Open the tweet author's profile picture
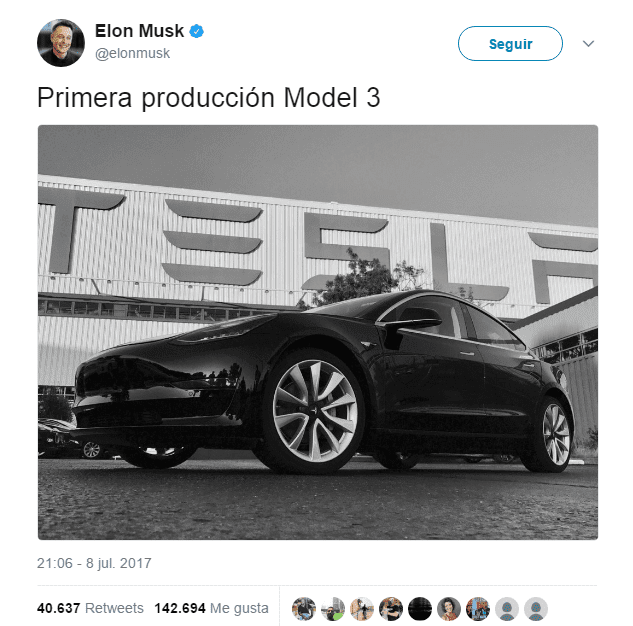 [61, 43]
